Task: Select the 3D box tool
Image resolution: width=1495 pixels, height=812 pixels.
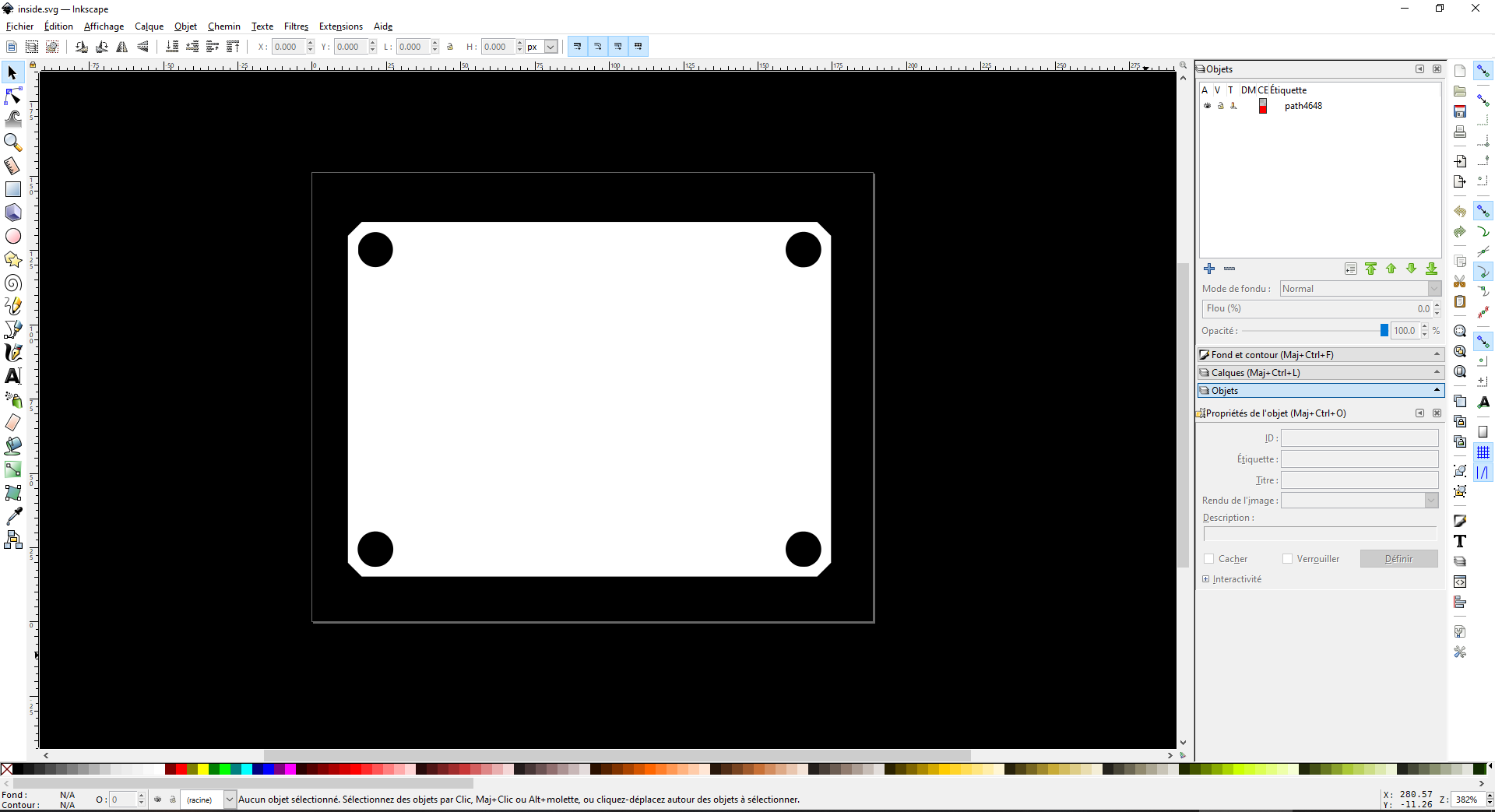Action: [13, 213]
